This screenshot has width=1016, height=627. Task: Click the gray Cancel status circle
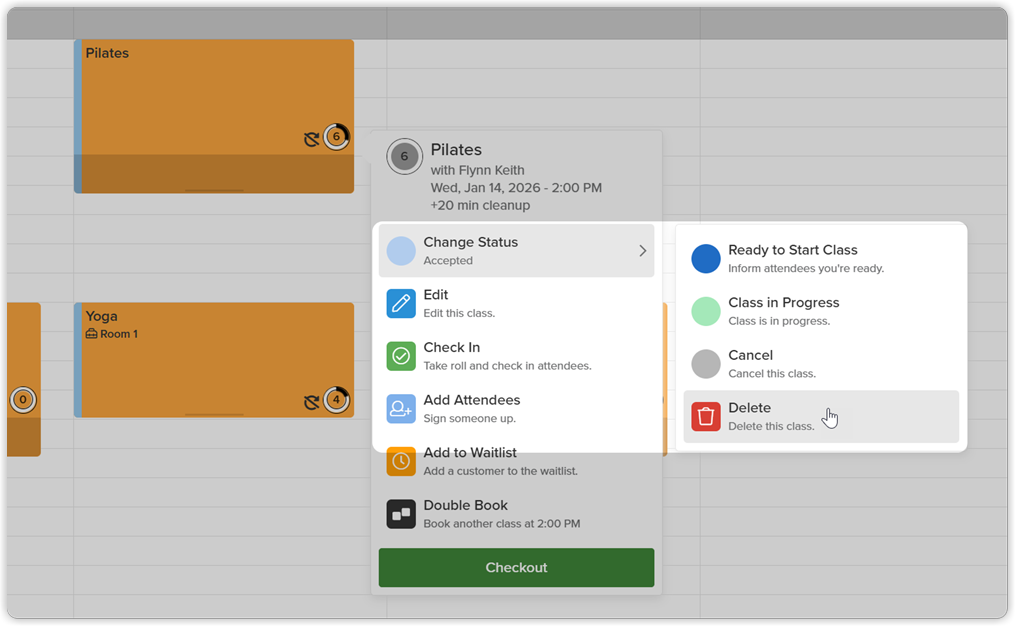pyautogui.click(x=706, y=364)
